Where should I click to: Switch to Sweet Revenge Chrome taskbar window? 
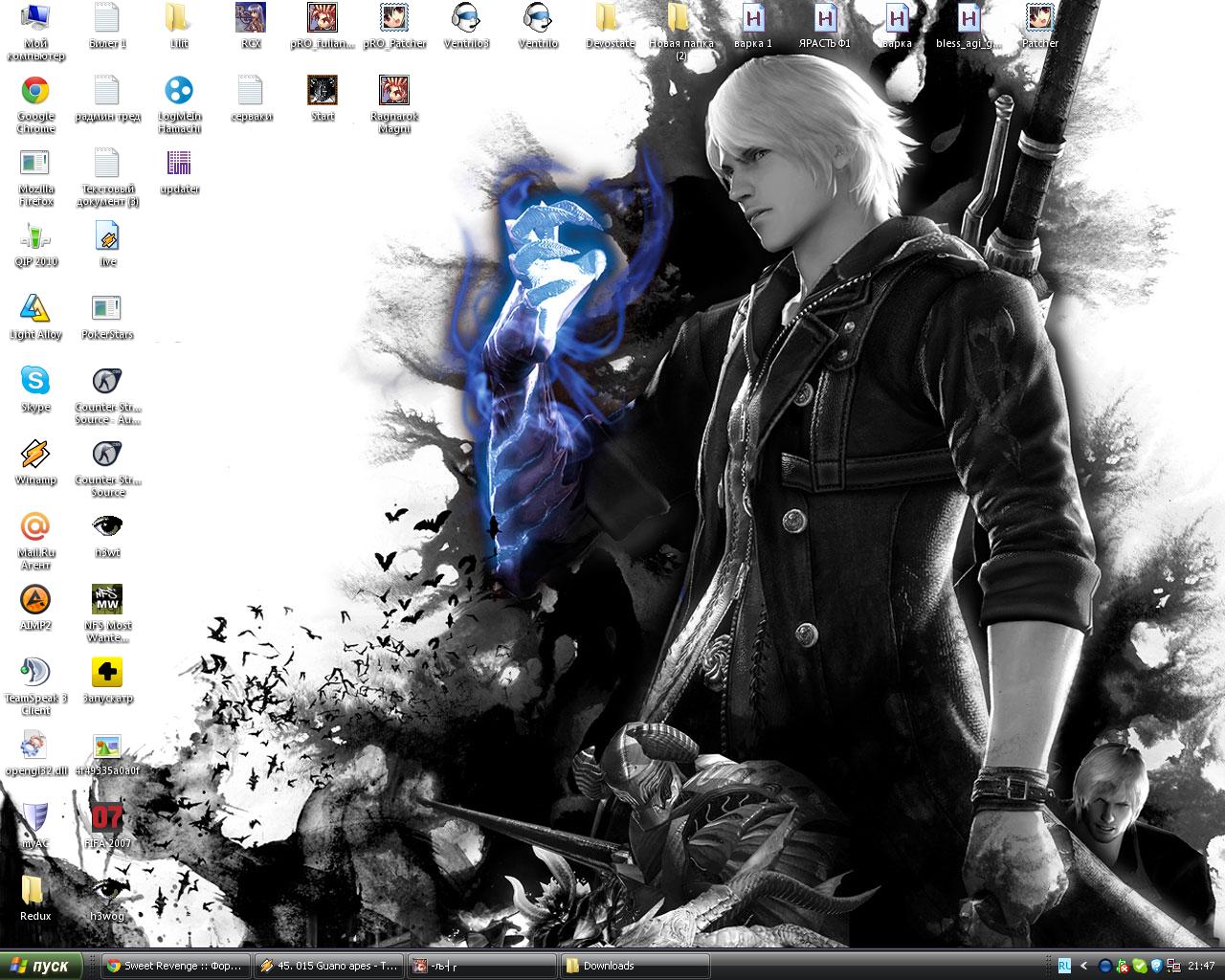[x=176, y=966]
